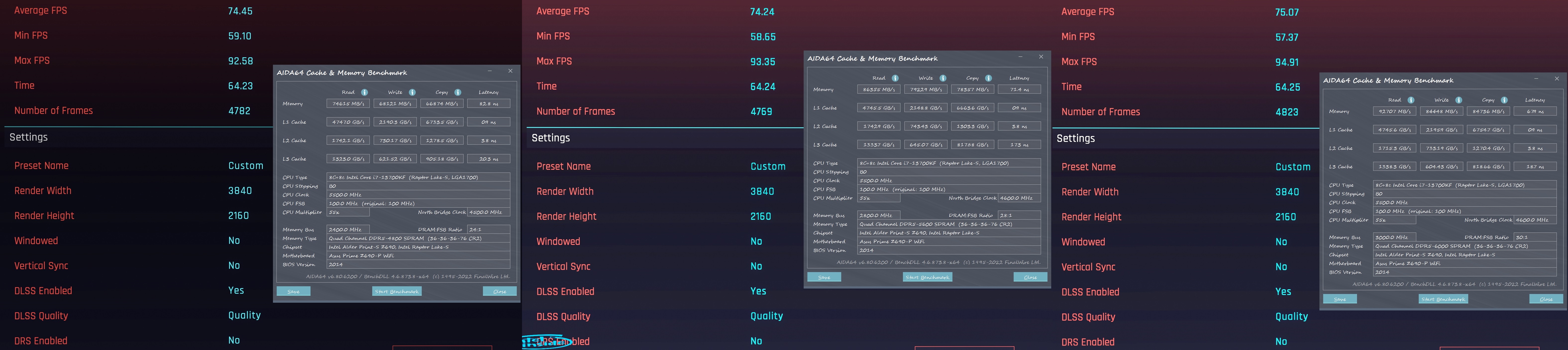This screenshot has width=1568, height=350.
Task: Click Close button in DDR5-5600 AIDA64 window
Action: (x=1031, y=277)
